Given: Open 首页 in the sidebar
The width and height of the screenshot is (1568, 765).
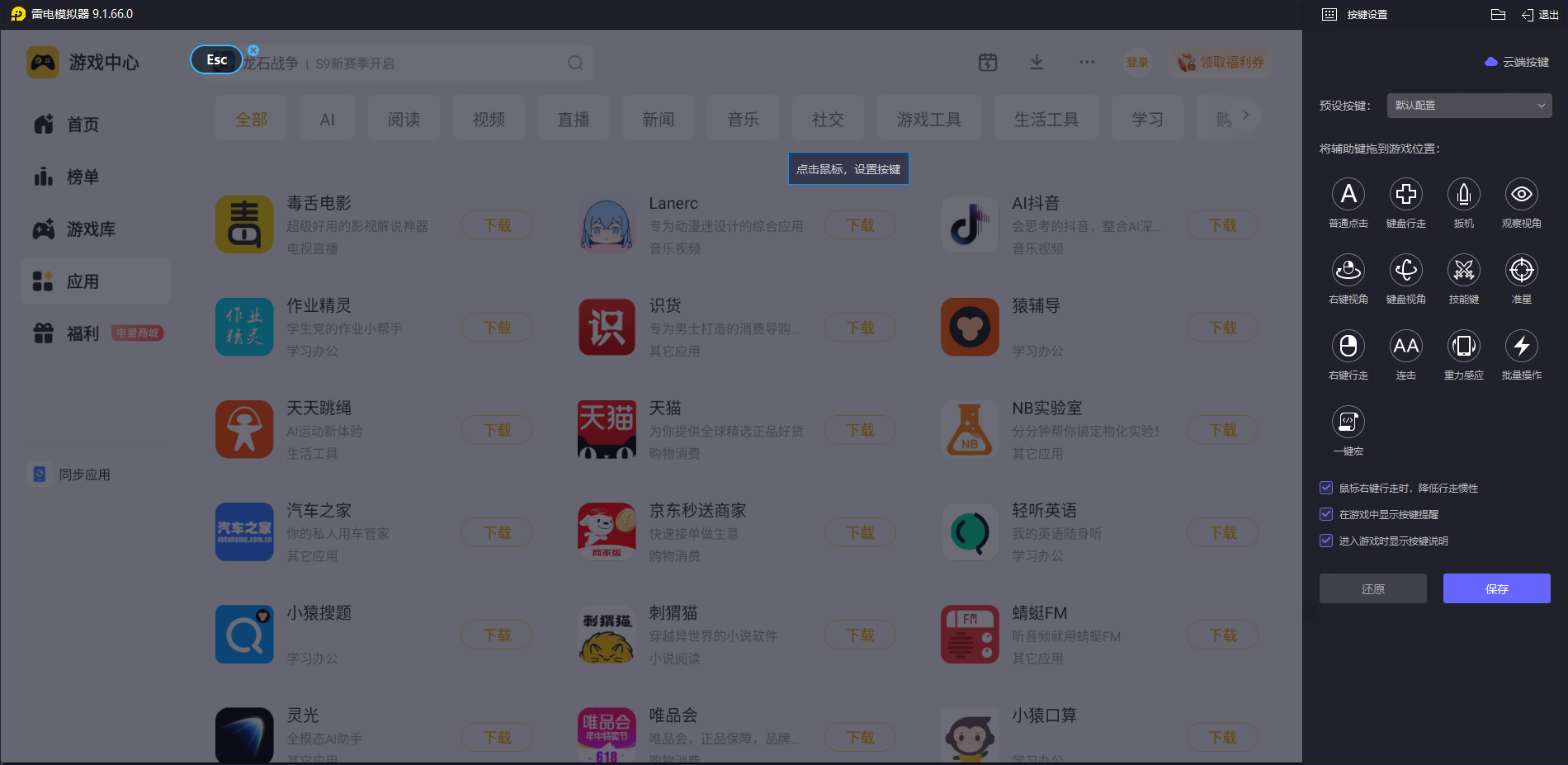Looking at the screenshot, I should [x=96, y=125].
